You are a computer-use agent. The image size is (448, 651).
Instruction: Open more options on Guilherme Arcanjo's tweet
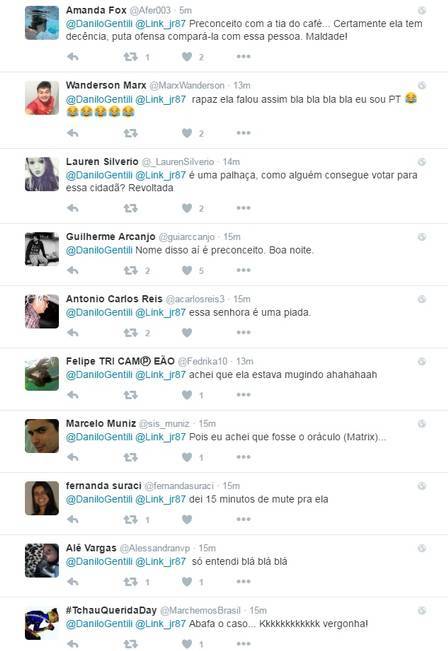click(243, 270)
